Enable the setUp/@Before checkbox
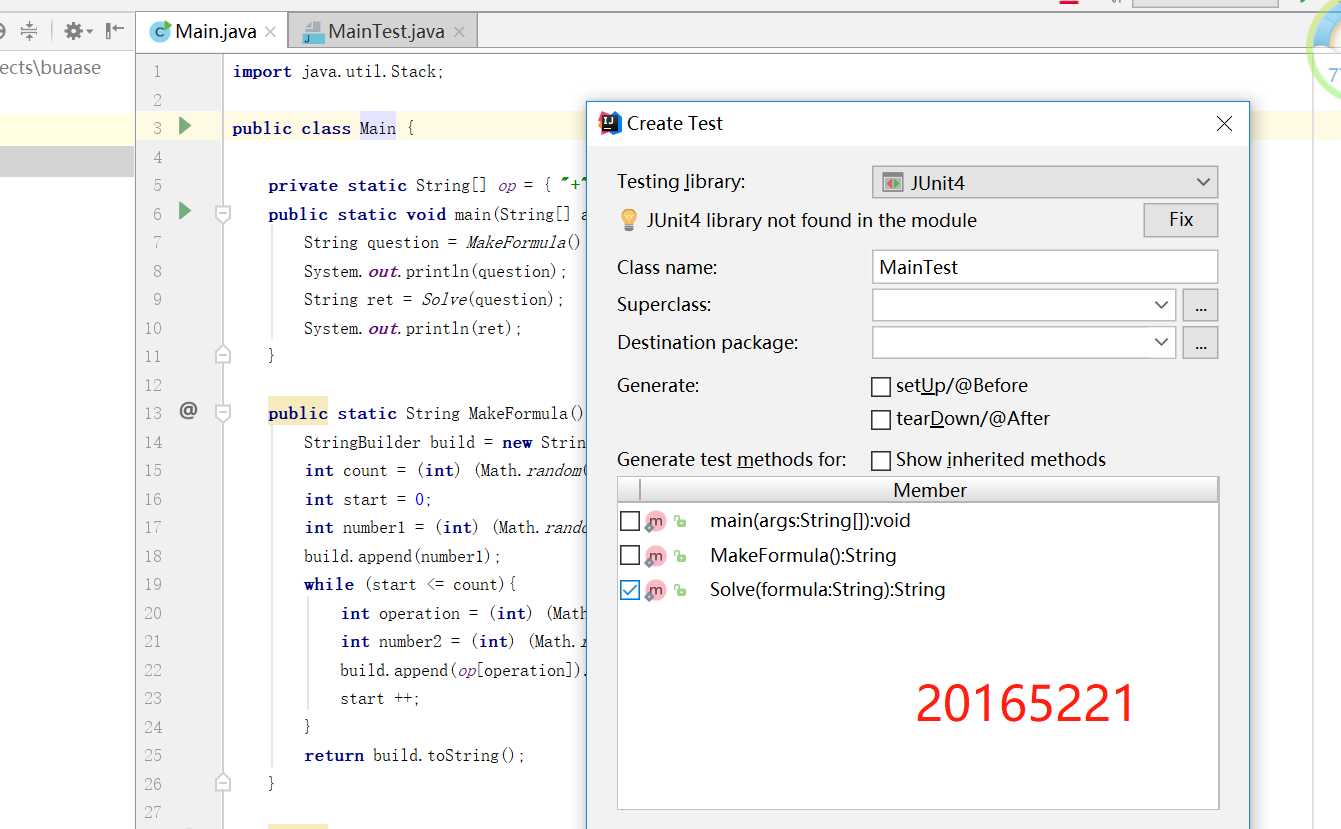 [x=881, y=386]
